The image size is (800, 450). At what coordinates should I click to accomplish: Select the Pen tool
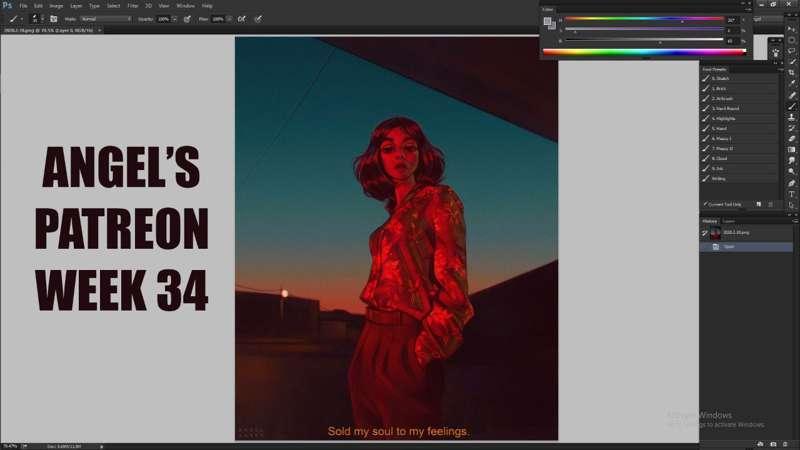coord(792,183)
